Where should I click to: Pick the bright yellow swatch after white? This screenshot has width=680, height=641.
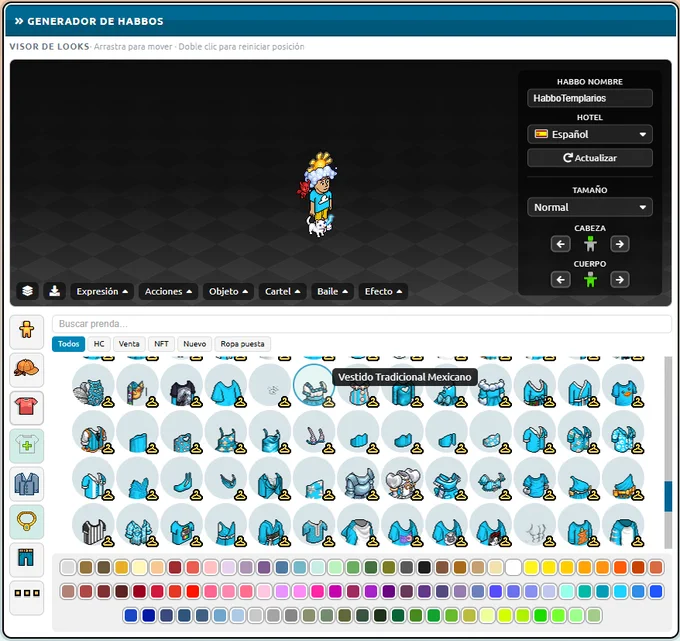pos(531,567)
